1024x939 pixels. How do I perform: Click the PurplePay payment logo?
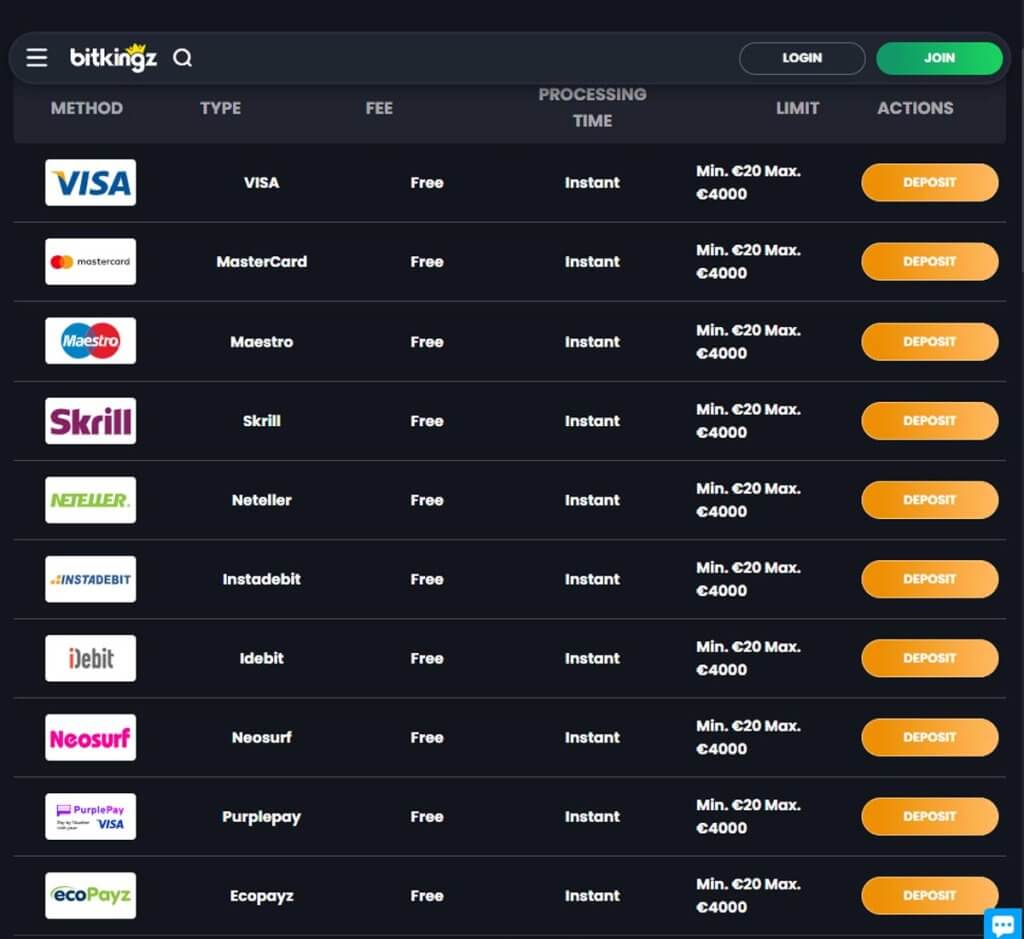tap(91, 816)
